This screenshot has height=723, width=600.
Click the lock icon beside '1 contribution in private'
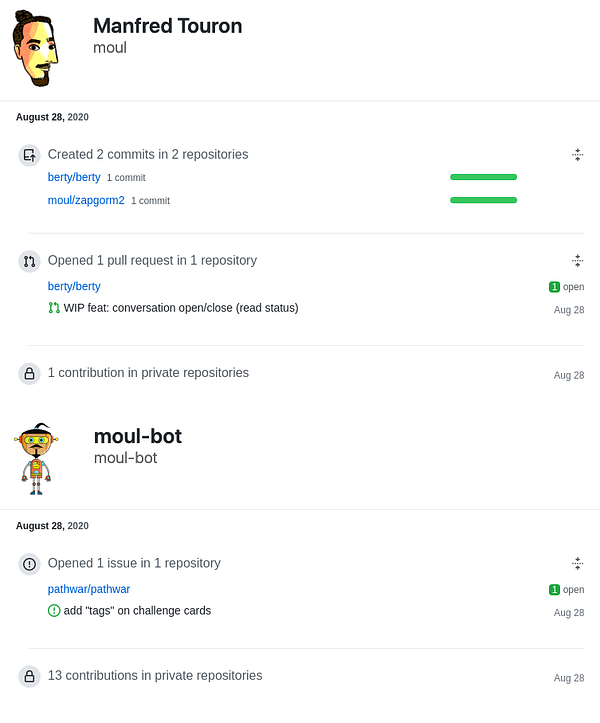point(29,373)
